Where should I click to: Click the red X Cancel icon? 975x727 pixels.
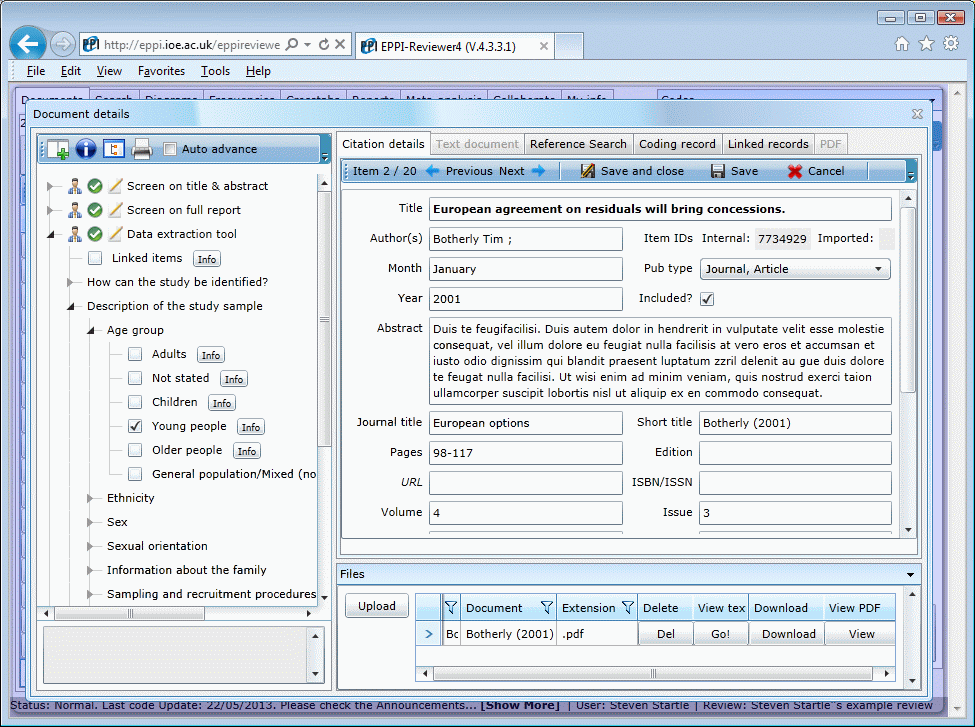click(795, 171)
